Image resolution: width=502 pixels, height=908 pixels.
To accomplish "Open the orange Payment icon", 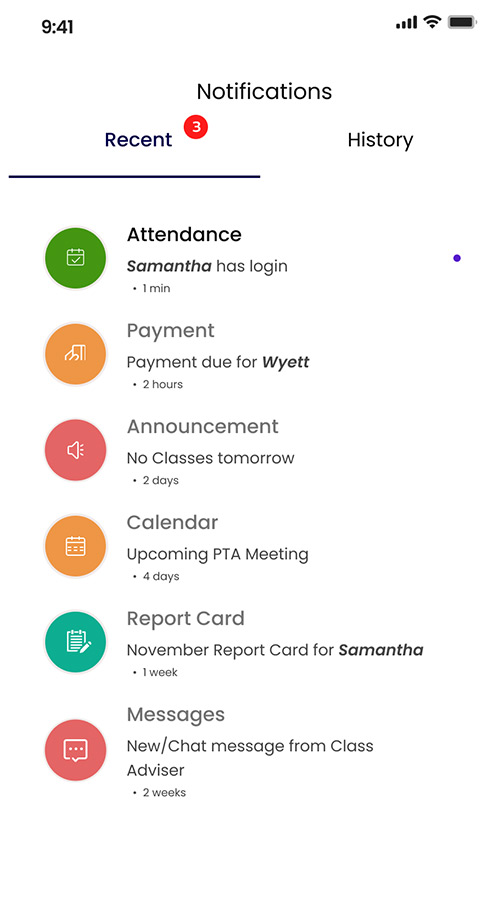I will 76,354.
